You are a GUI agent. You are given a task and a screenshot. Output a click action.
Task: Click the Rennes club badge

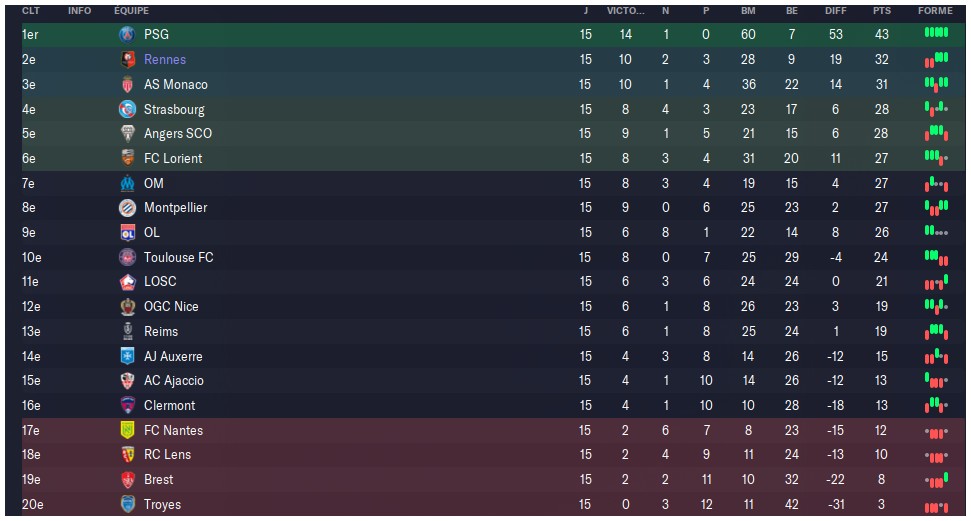pyautogui.click(x=127, y=59)
